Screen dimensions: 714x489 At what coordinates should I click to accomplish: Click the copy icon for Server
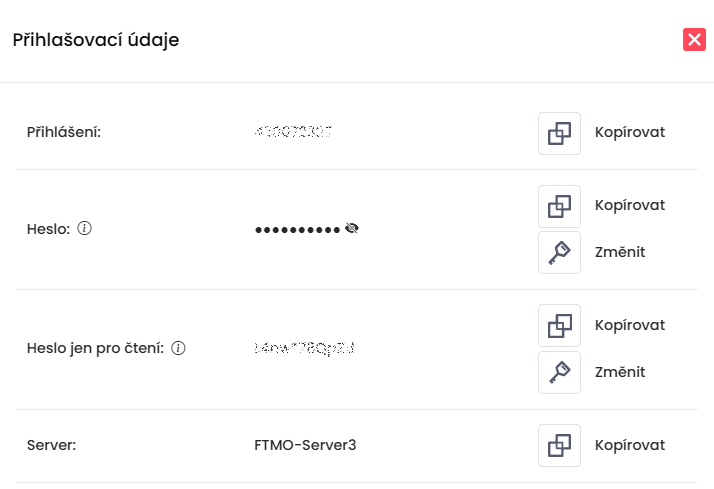[x=559, y=445]
